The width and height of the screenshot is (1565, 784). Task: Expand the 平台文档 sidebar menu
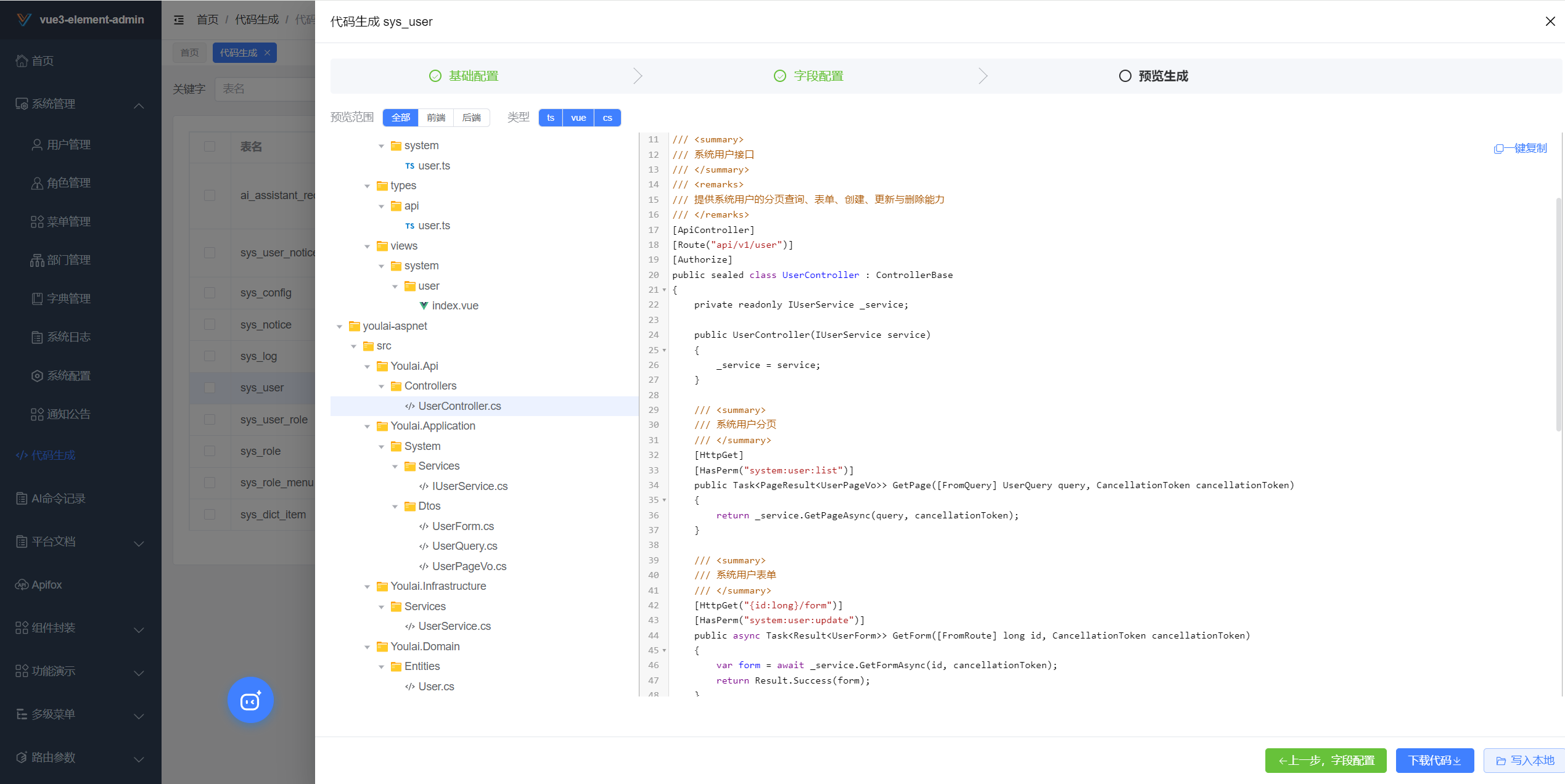coord(80,542)
